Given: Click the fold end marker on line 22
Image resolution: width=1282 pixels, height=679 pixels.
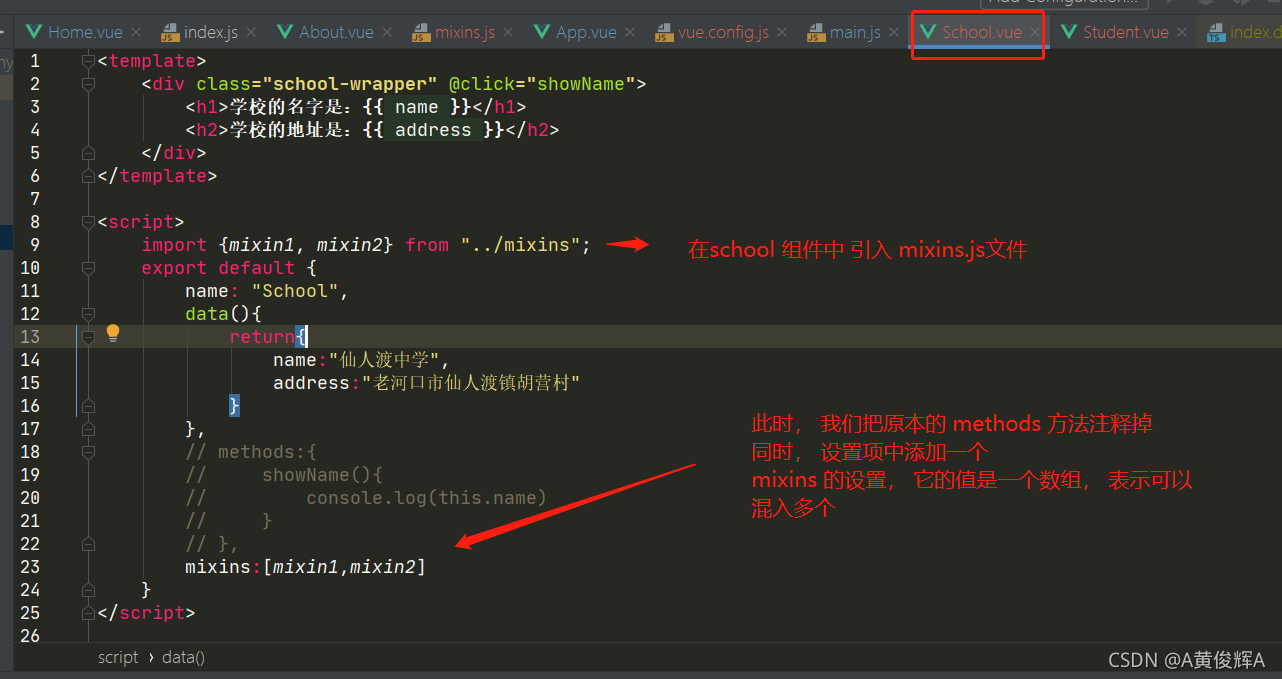Looking at the screenshot, I should pos(88,544).
